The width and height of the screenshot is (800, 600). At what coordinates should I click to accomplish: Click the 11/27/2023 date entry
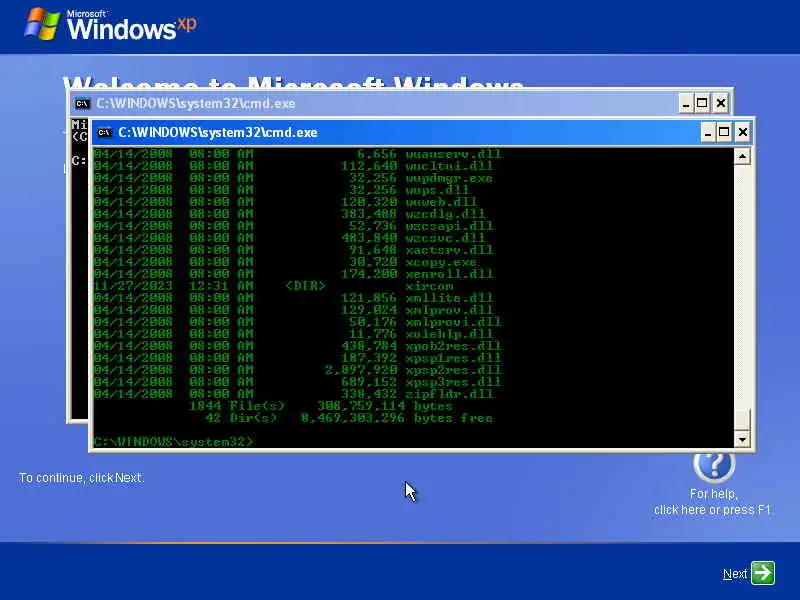tap(133, 286)
